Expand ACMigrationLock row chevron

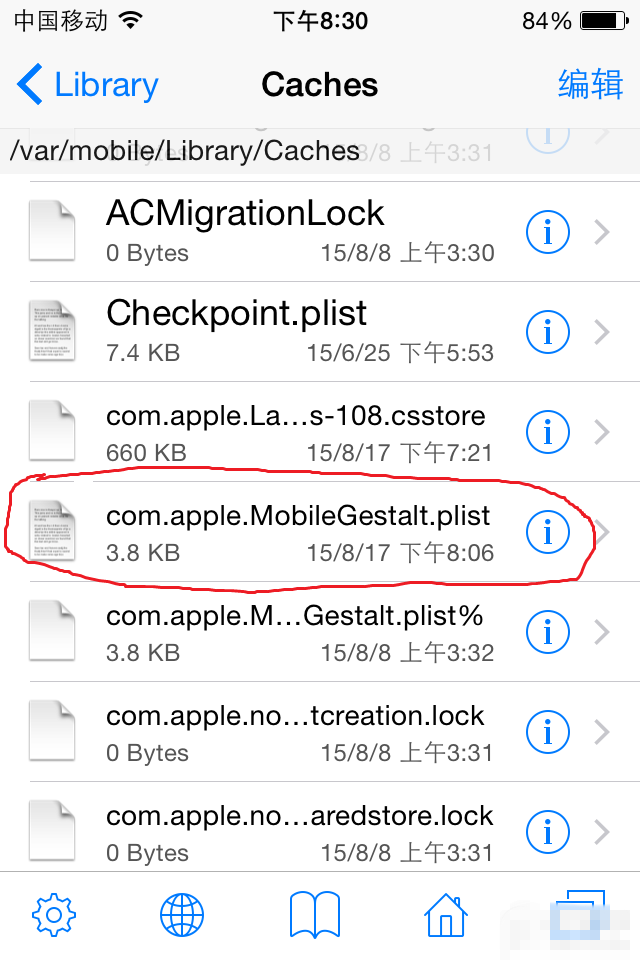point(602,232)
